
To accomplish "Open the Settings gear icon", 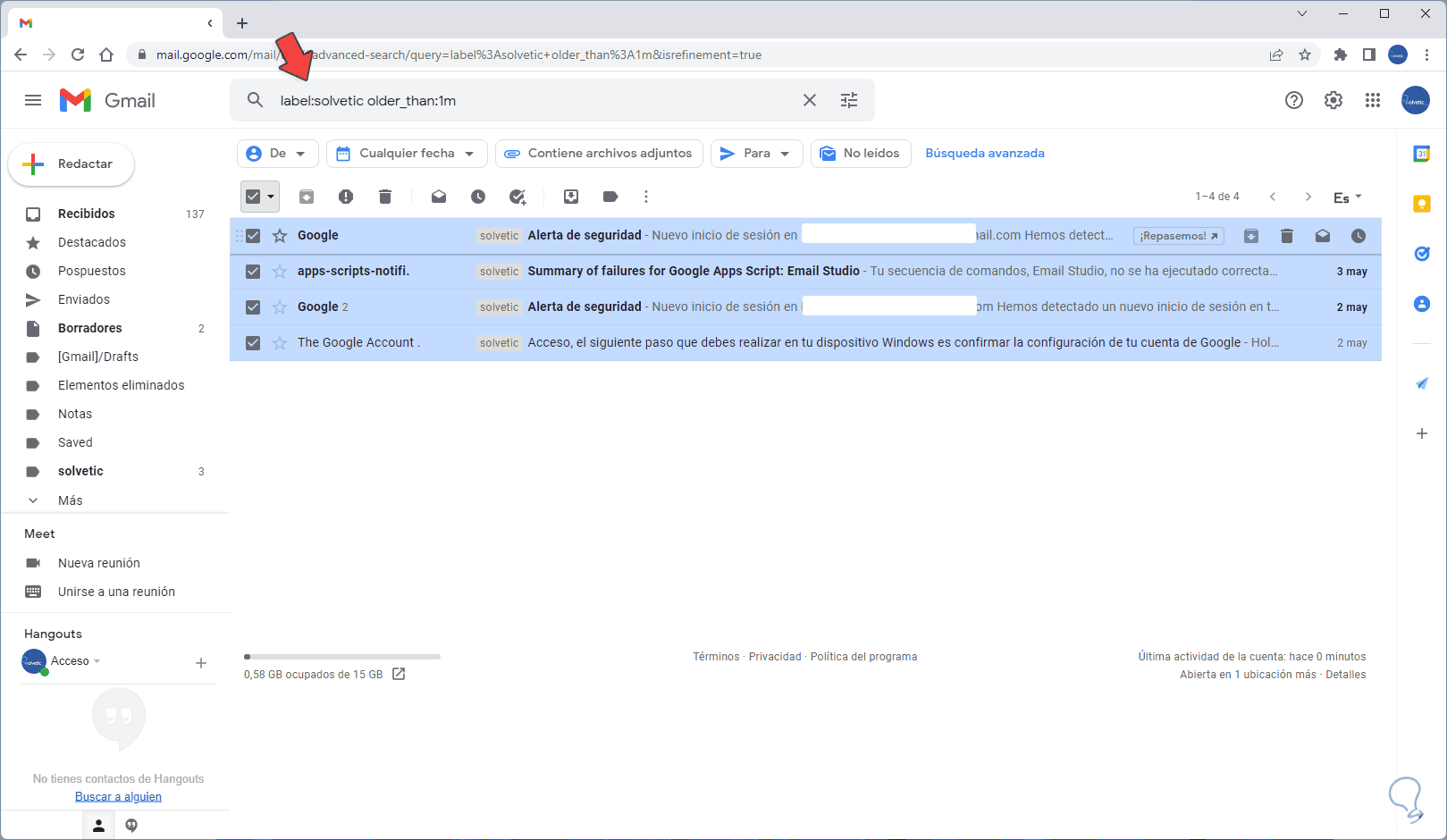I will (1333, 100).
